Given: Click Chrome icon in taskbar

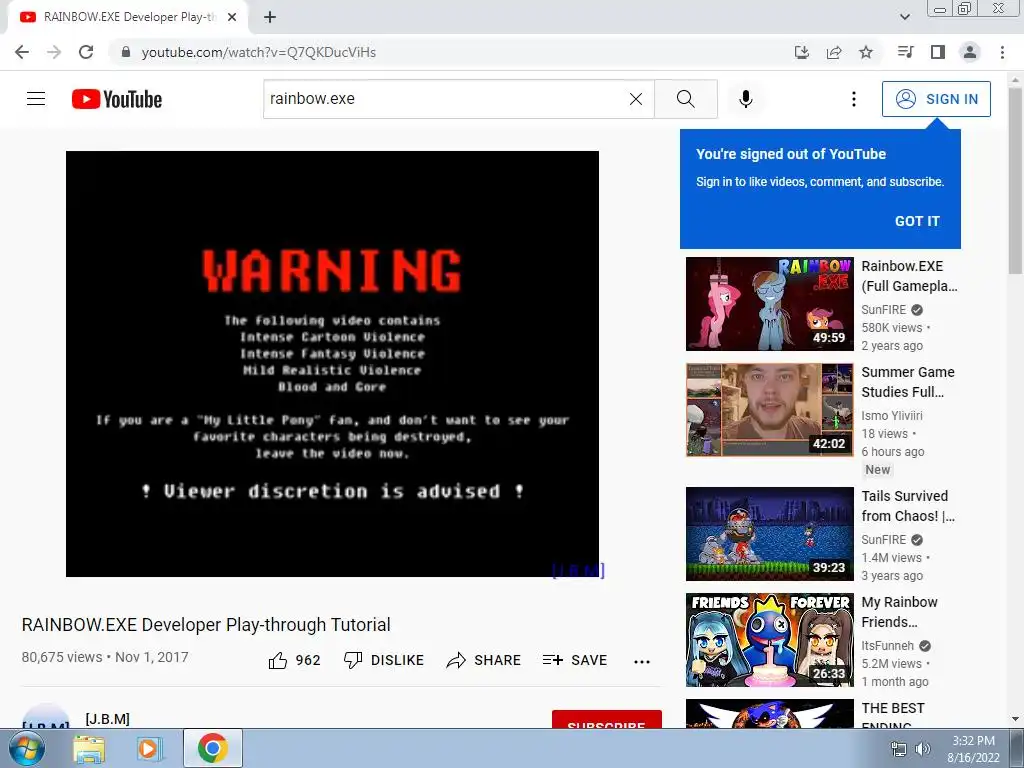Looking at the screenshot, I should coord(213,748).
